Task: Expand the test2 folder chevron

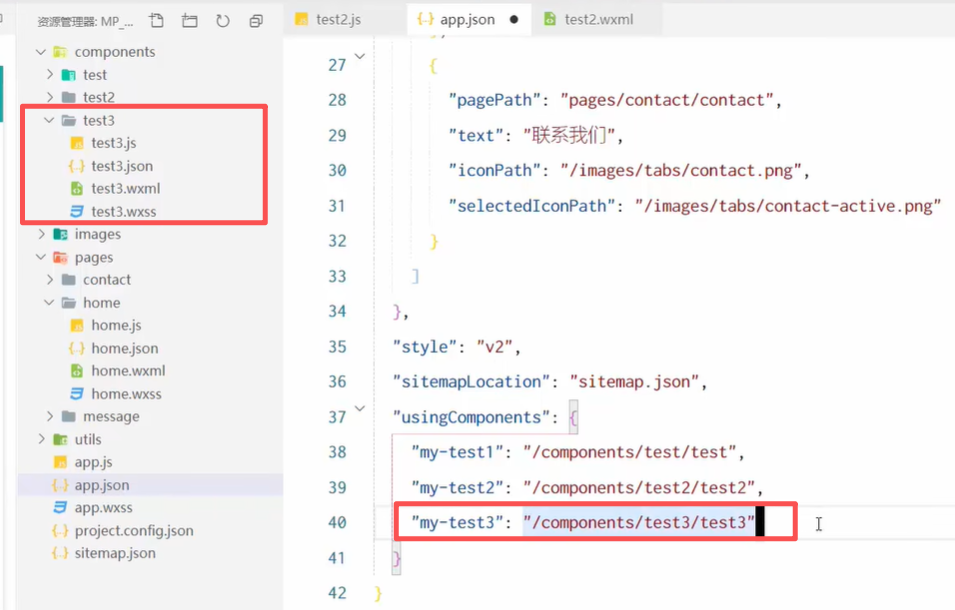Action: [x=50, y=97]
